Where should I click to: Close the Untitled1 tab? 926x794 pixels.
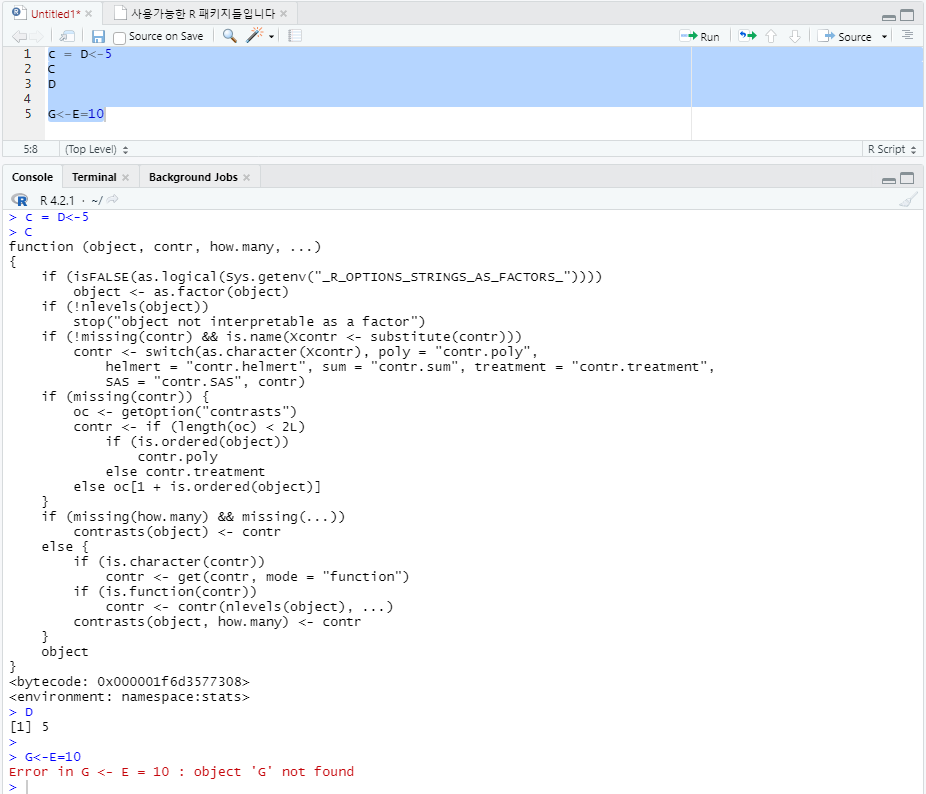click(x=89, y=14)
